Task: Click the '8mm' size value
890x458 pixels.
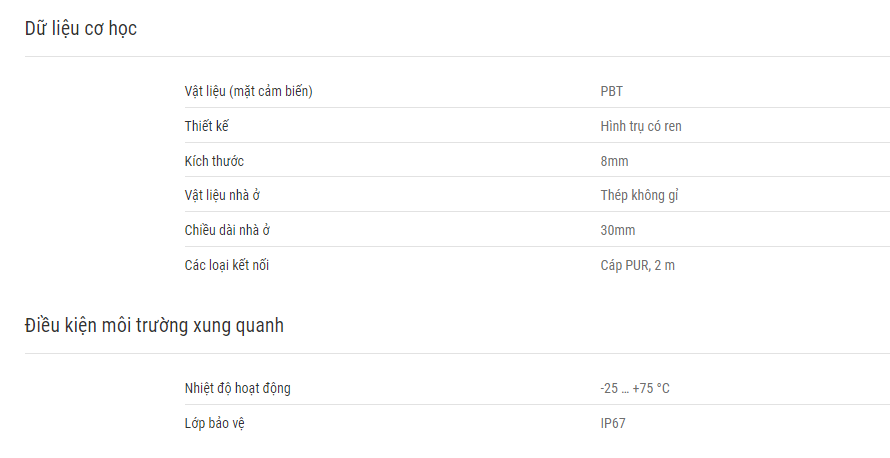Action: (x=614, y=161)
